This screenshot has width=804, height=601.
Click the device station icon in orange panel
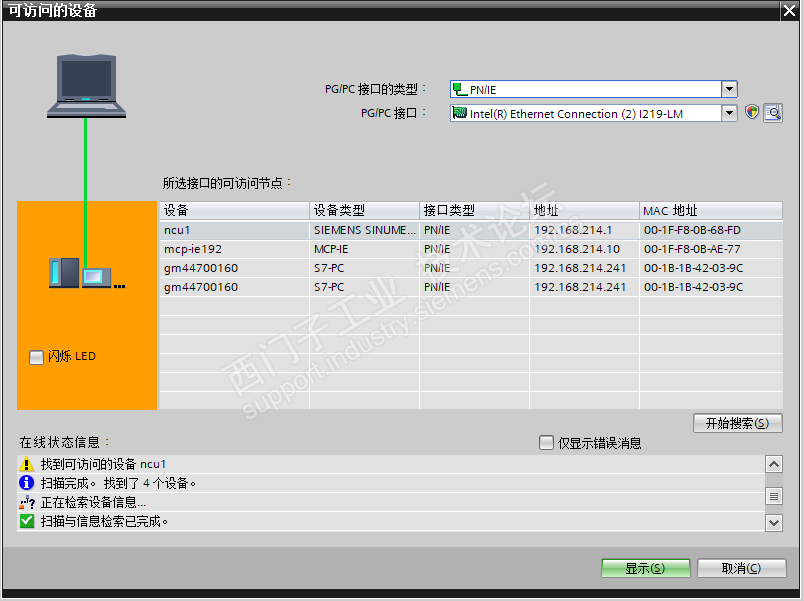[87, 273]
